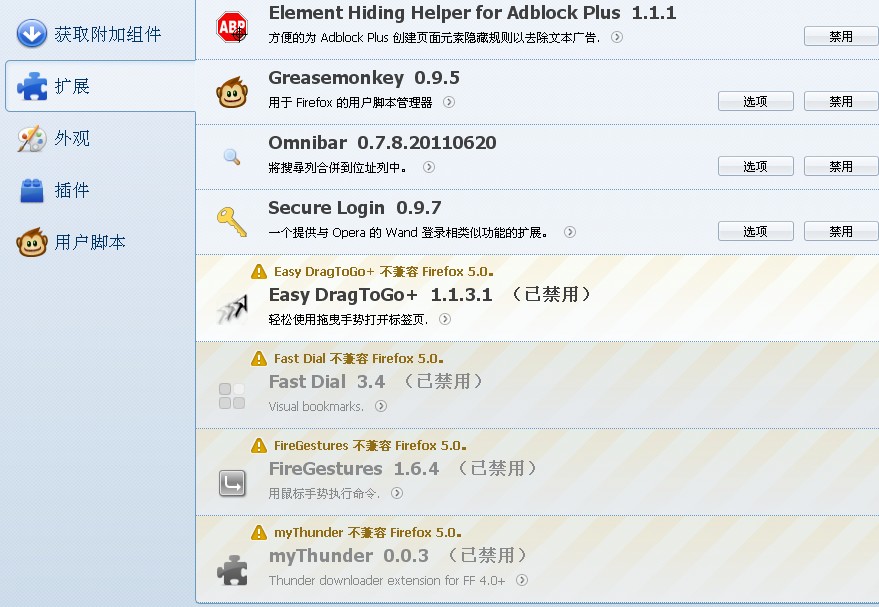Select the Secure Login 0.9.7 title

355,208
